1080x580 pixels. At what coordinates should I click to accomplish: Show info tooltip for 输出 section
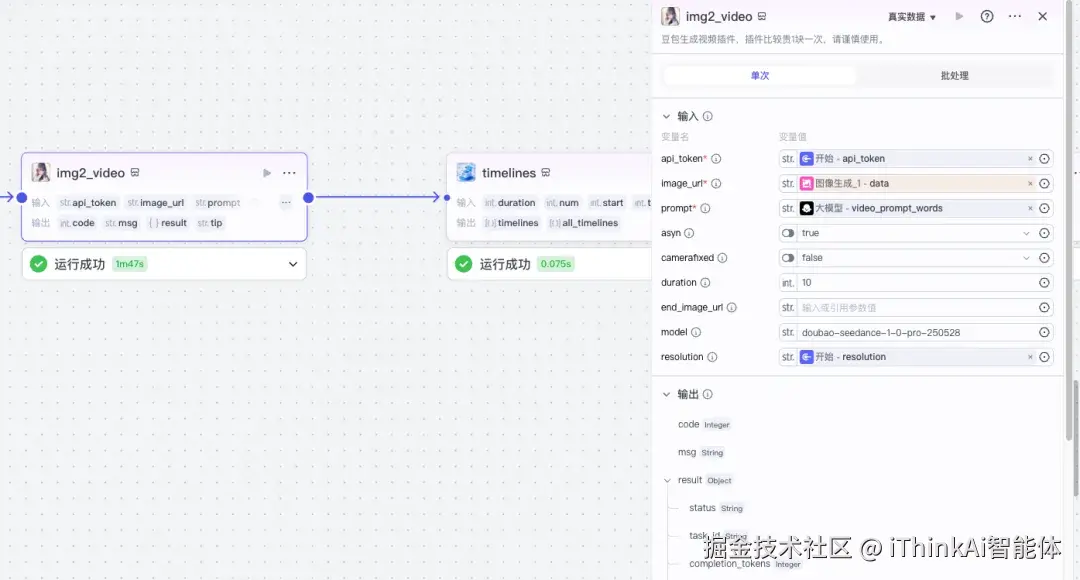[707, 395]
